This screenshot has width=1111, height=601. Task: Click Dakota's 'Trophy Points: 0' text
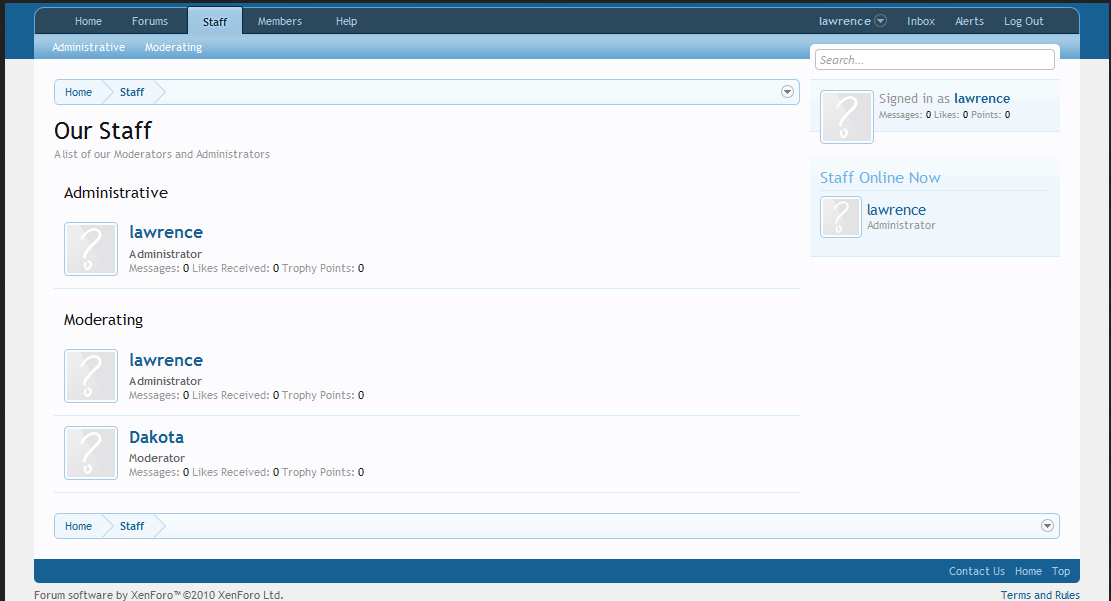click(x=323, y=472)
